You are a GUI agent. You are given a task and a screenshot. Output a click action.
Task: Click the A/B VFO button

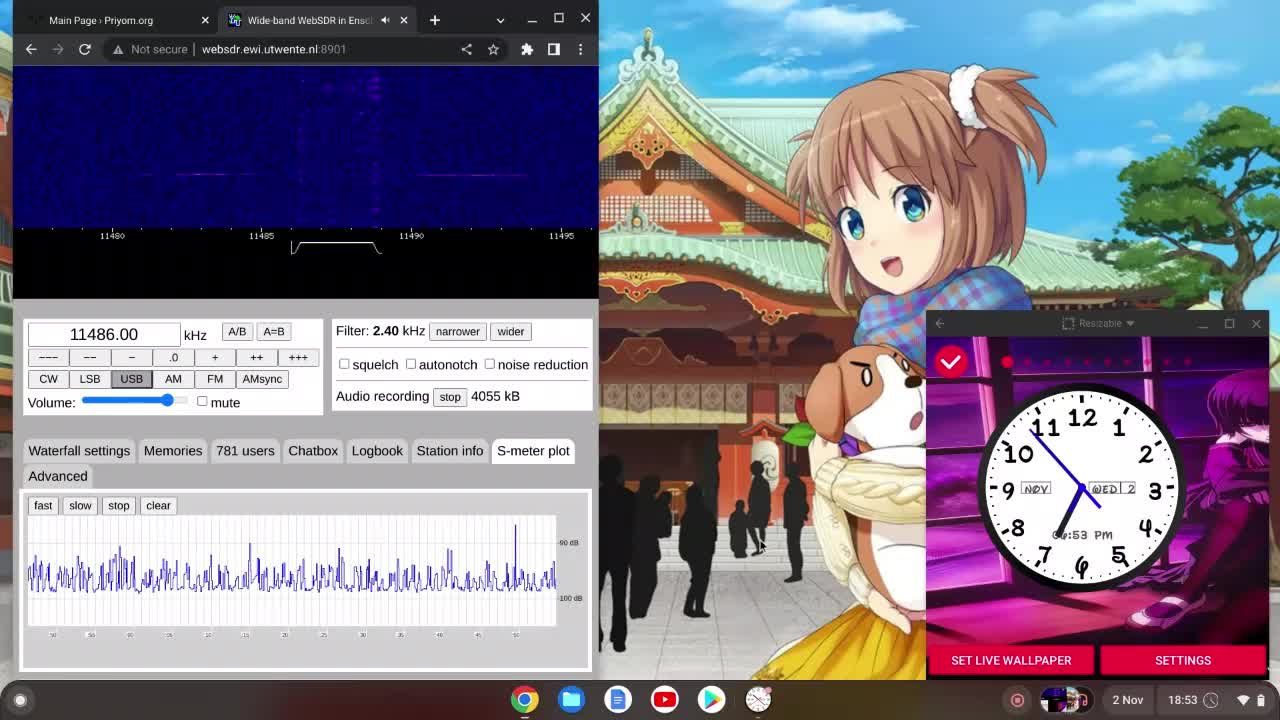[237, 332]
